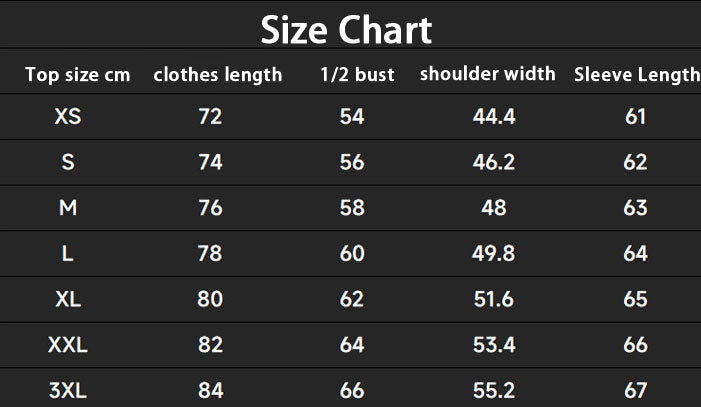701x407 pixels.
Task: Click the 53.4 shoulder width cell
Action: click(494, 345)
